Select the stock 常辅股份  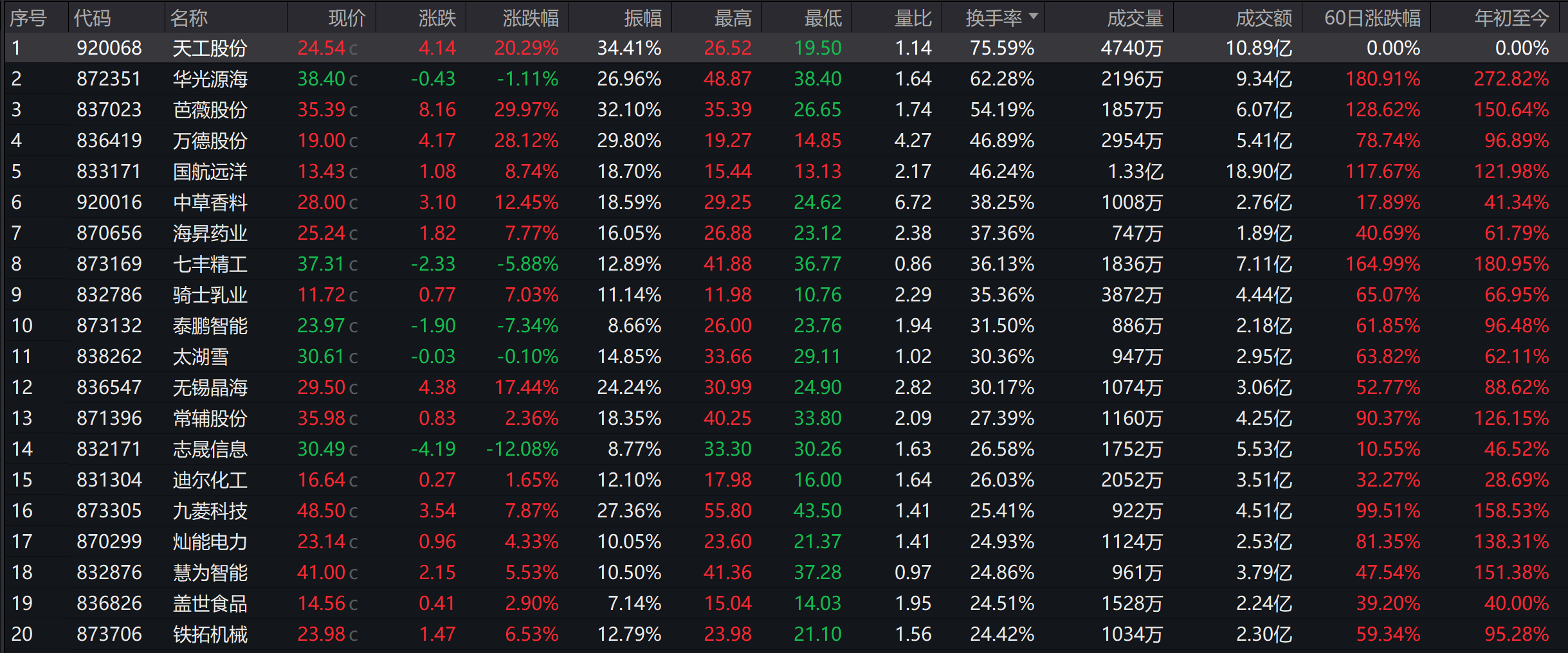coord(210,418)
